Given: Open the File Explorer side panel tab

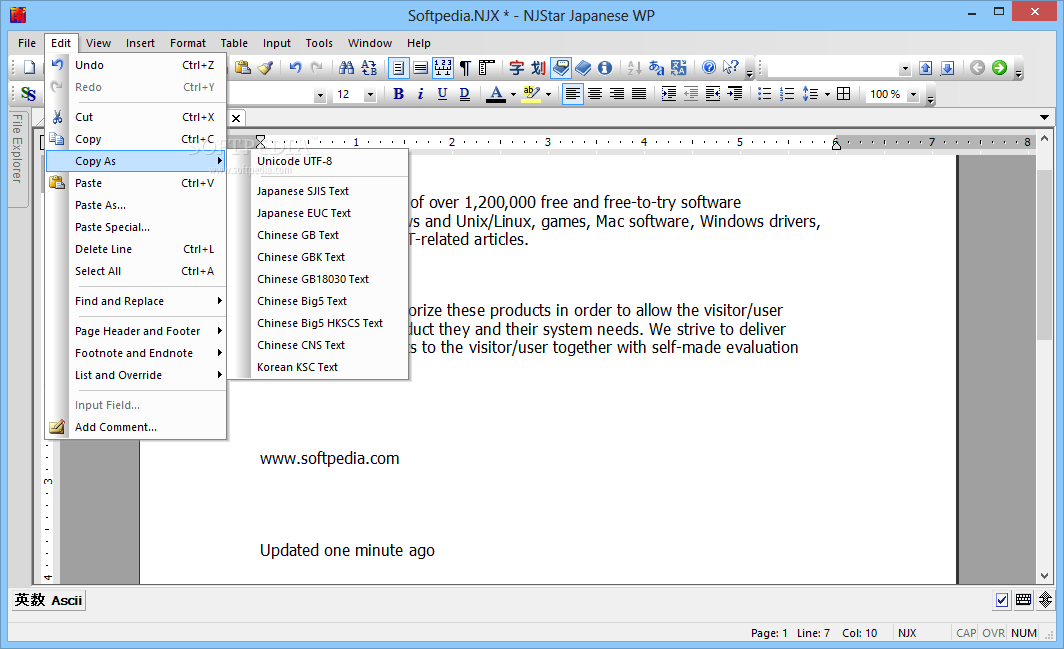Looking at the screenshot, I should point(18,157).
